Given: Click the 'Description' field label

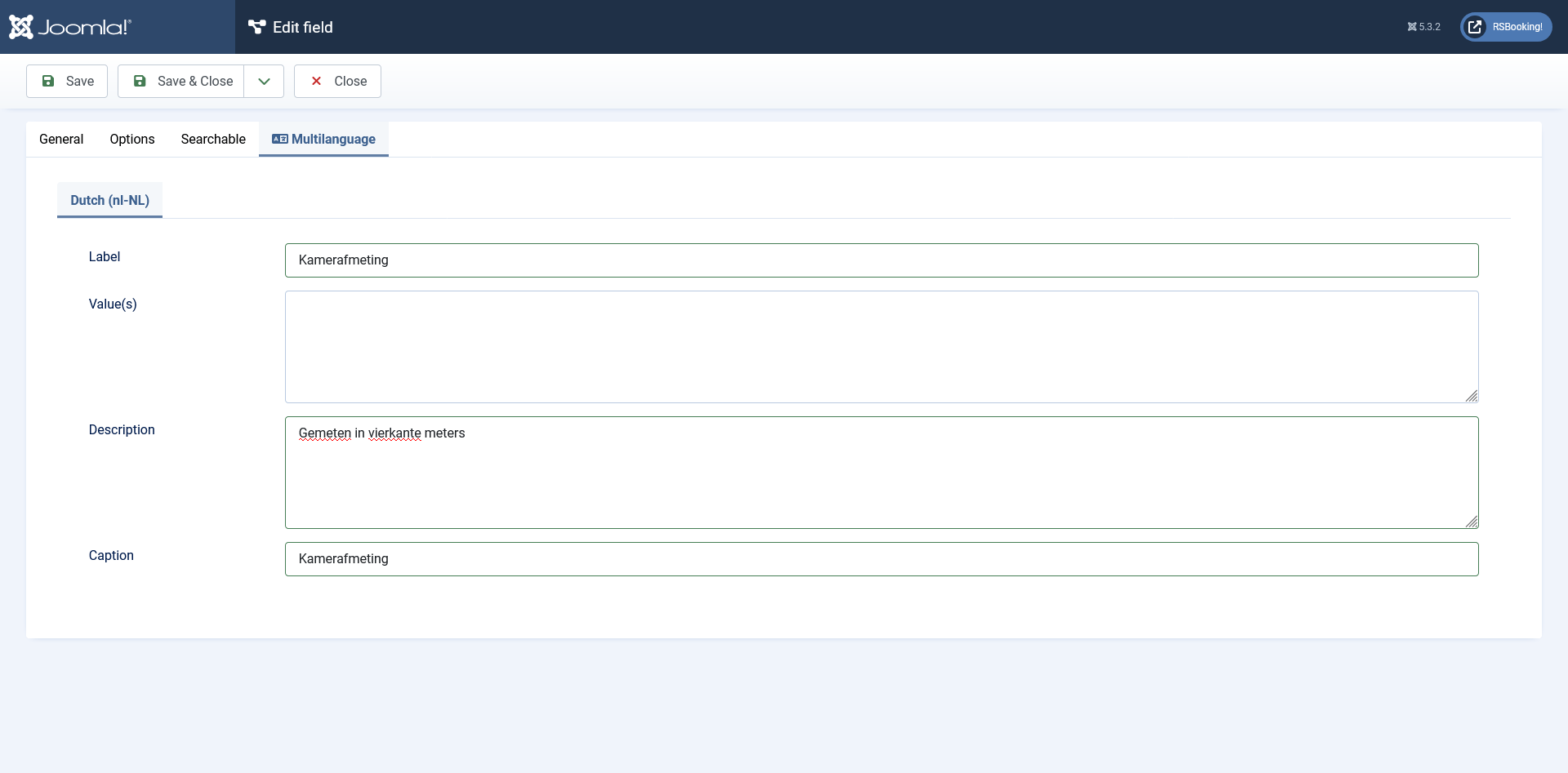Looking at the screenshot, I should pos(122,429).
